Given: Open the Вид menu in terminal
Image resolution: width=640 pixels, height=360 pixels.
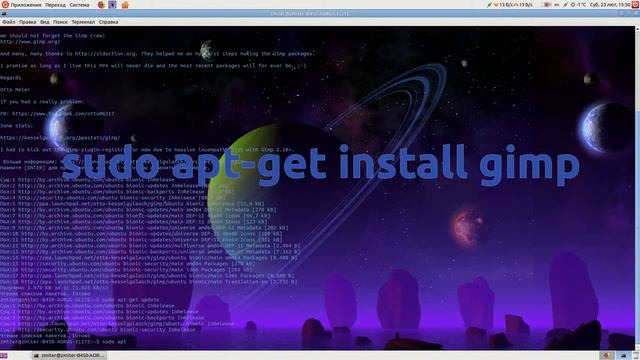Looking at the screenshot, I should [44, 22].
